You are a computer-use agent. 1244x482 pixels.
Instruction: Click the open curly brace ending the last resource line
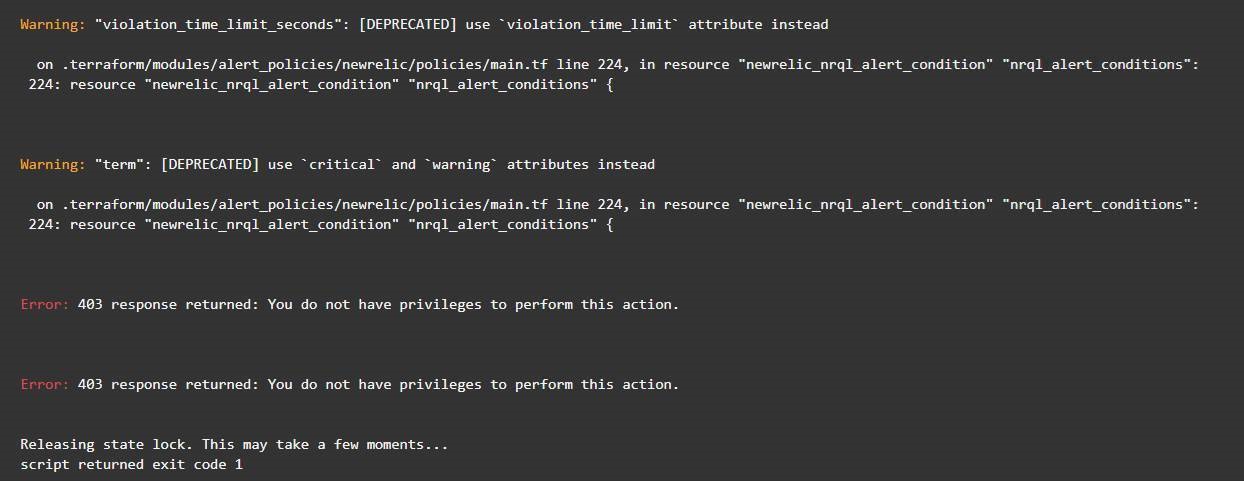(610, 224)
